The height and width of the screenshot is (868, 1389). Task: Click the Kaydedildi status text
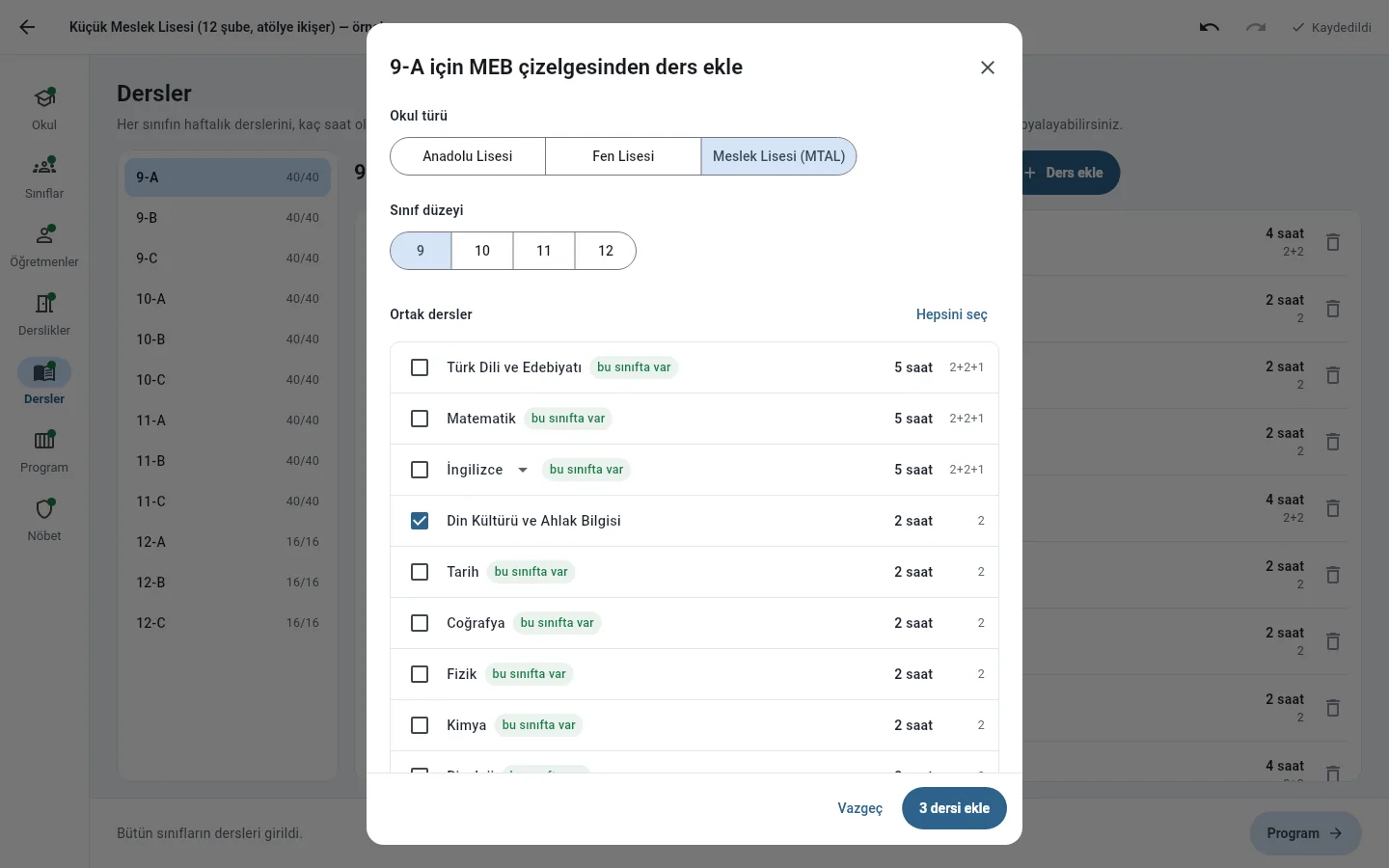click(x=1341, y=27)
